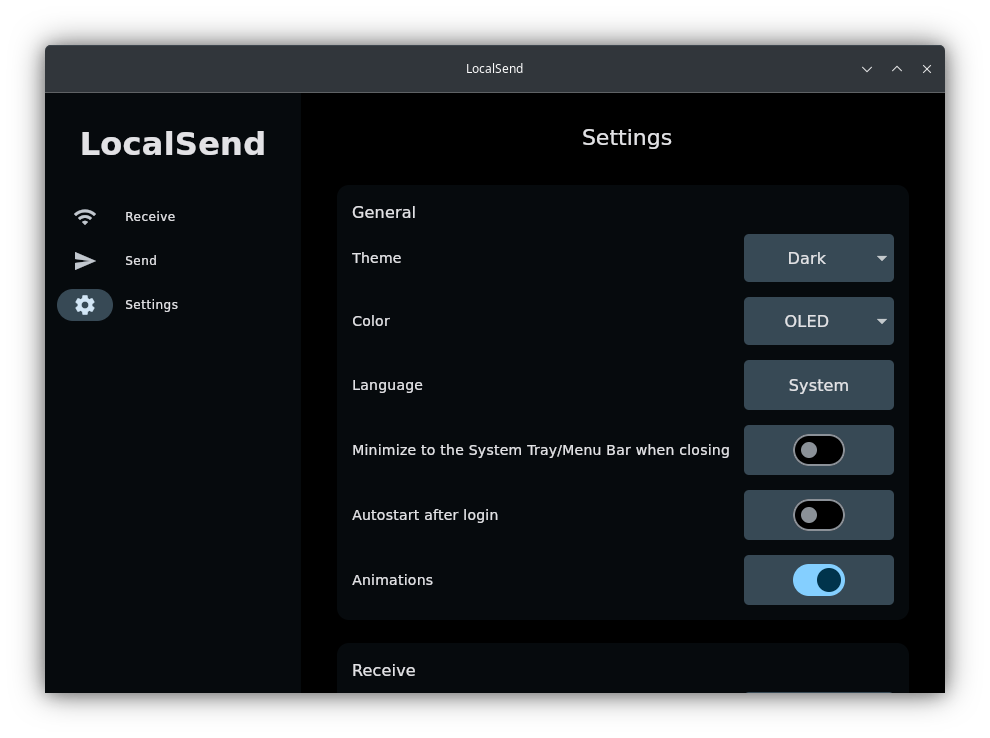
Task: Click the Minimize to System Tray label
Action: 541,450
